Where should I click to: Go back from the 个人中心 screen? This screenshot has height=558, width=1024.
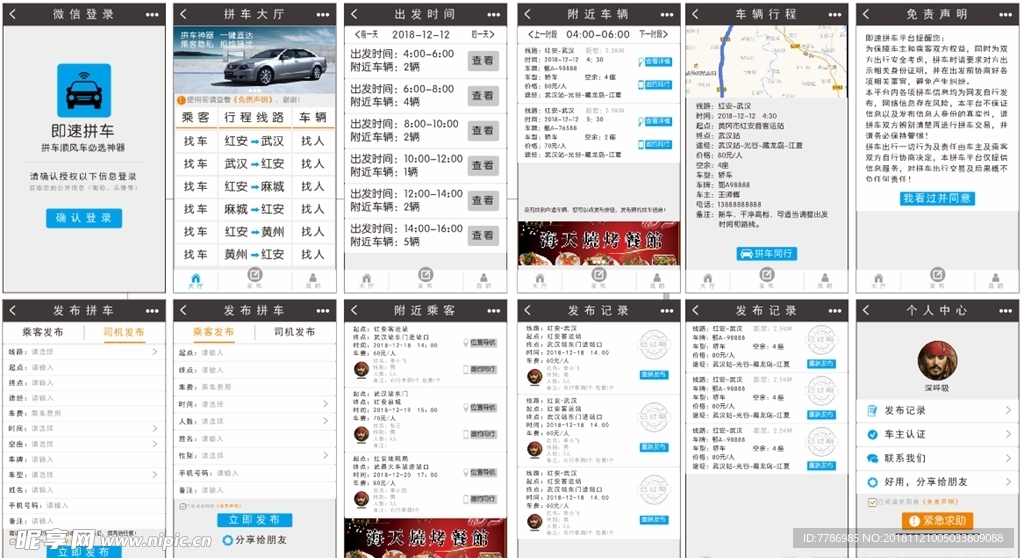pos(867,310)
